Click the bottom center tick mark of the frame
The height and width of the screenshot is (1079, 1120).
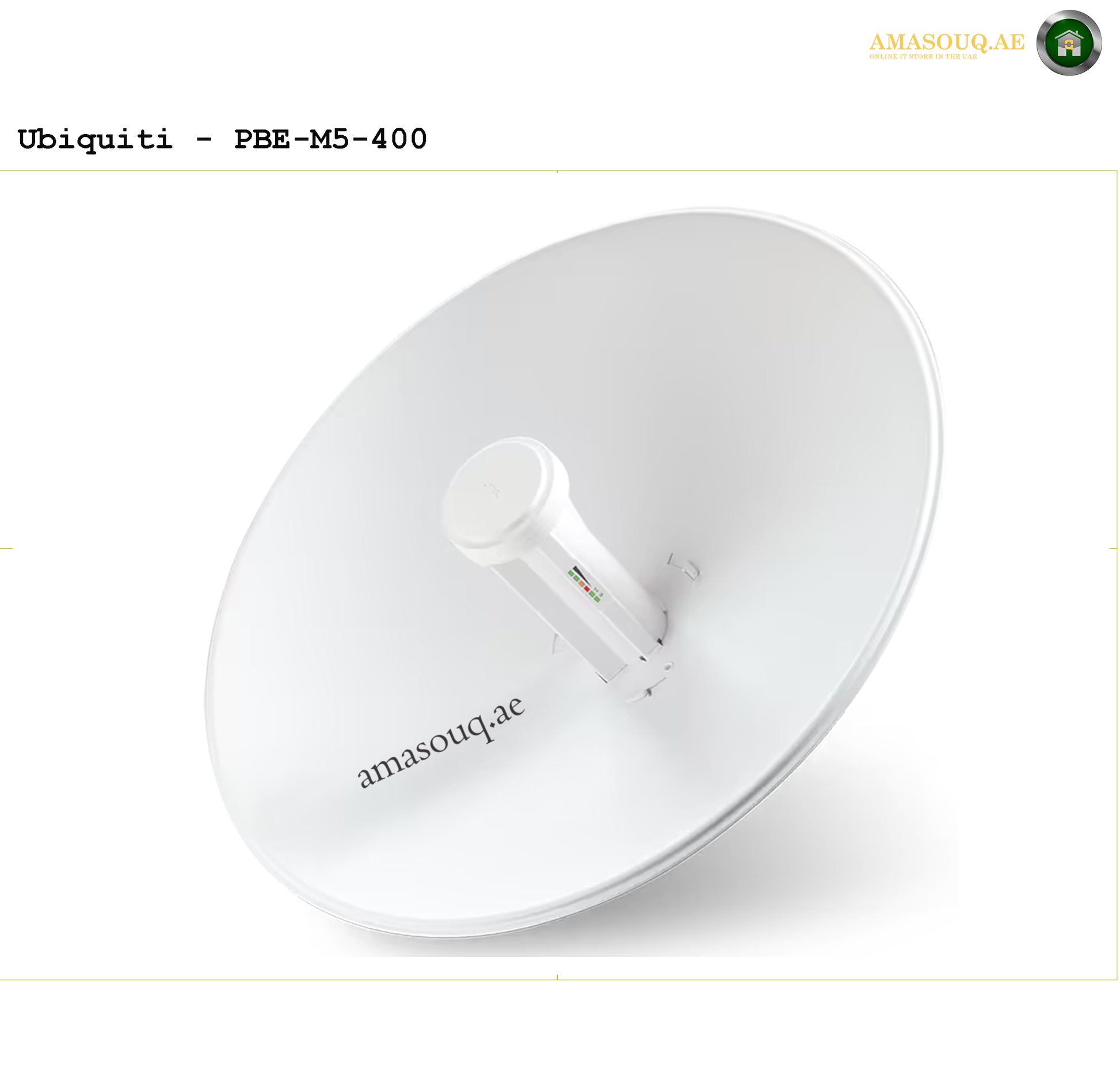pos(557,977)
